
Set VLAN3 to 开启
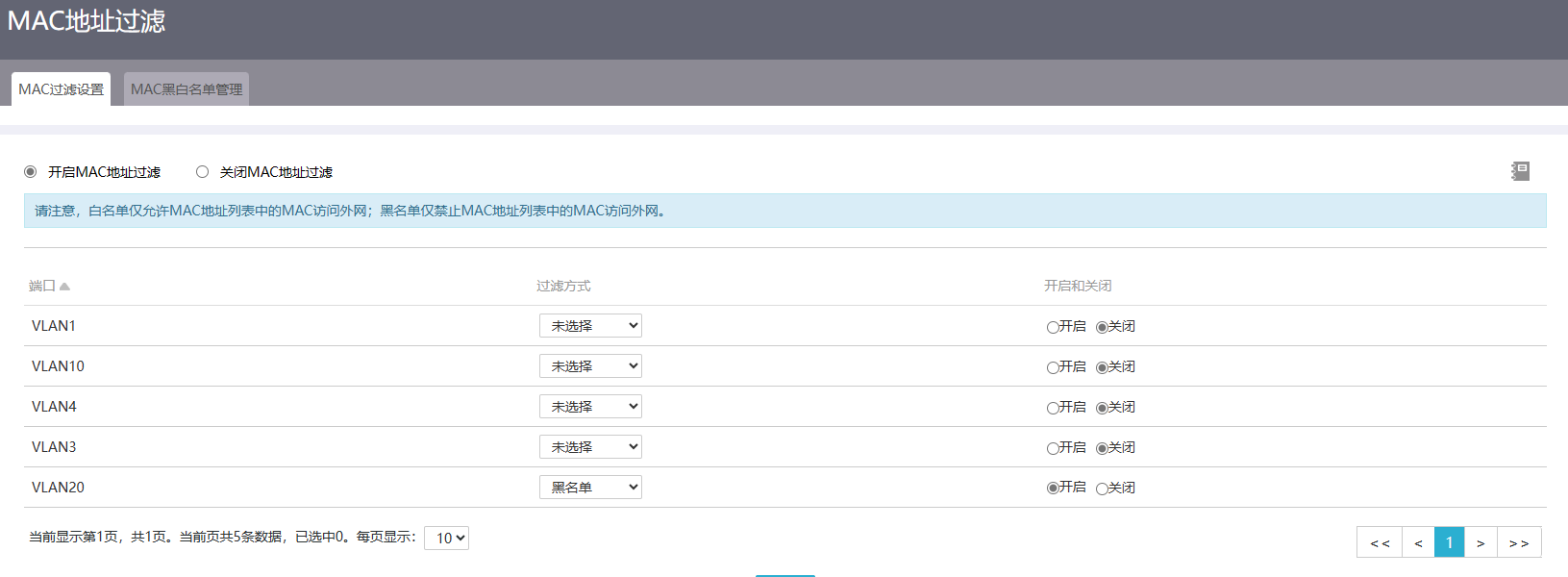click(1053, 448)
